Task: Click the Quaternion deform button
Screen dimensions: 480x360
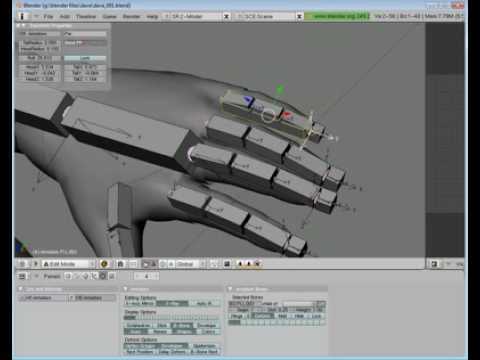Action: point(204,346)
